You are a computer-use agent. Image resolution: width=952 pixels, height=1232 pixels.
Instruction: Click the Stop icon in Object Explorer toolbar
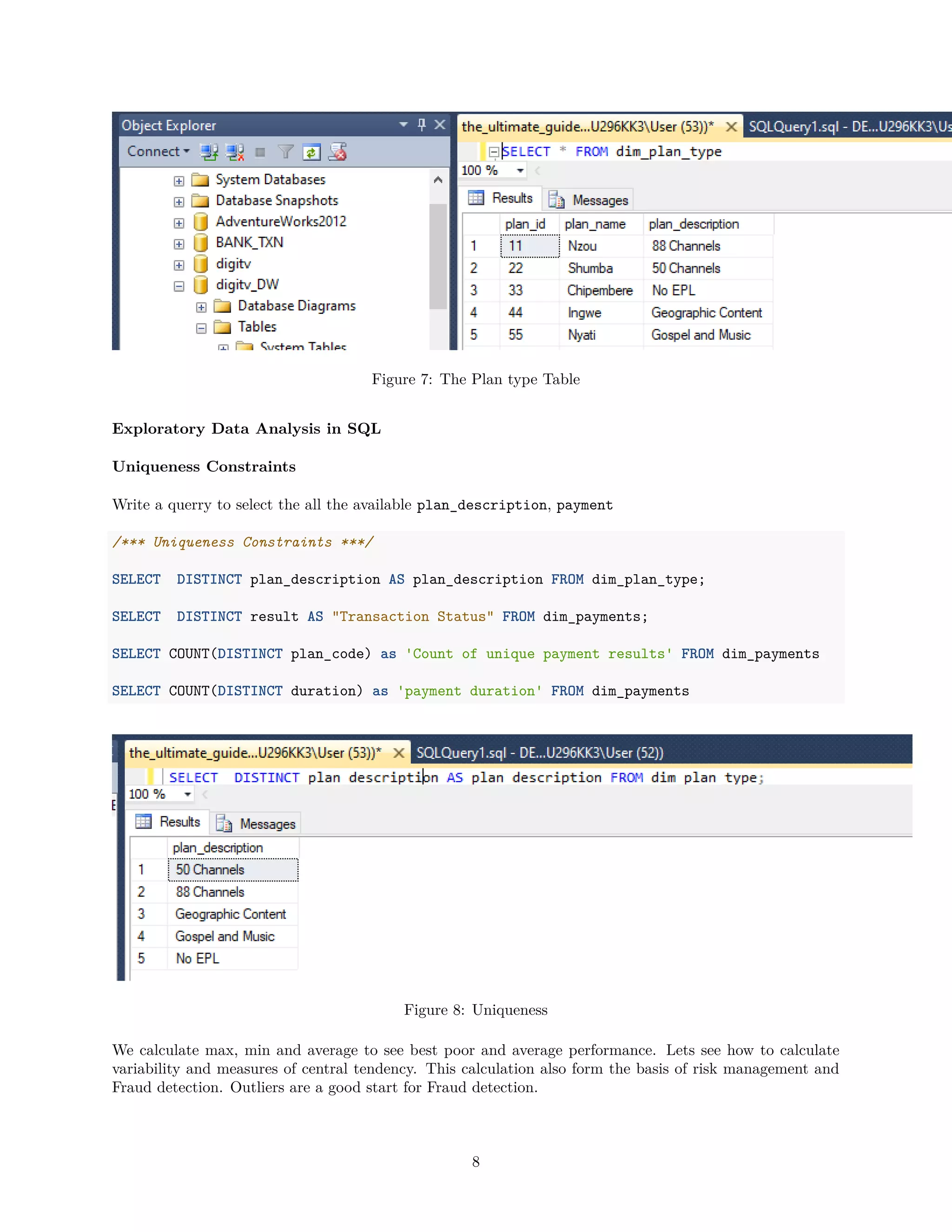[x=260, y=152]
